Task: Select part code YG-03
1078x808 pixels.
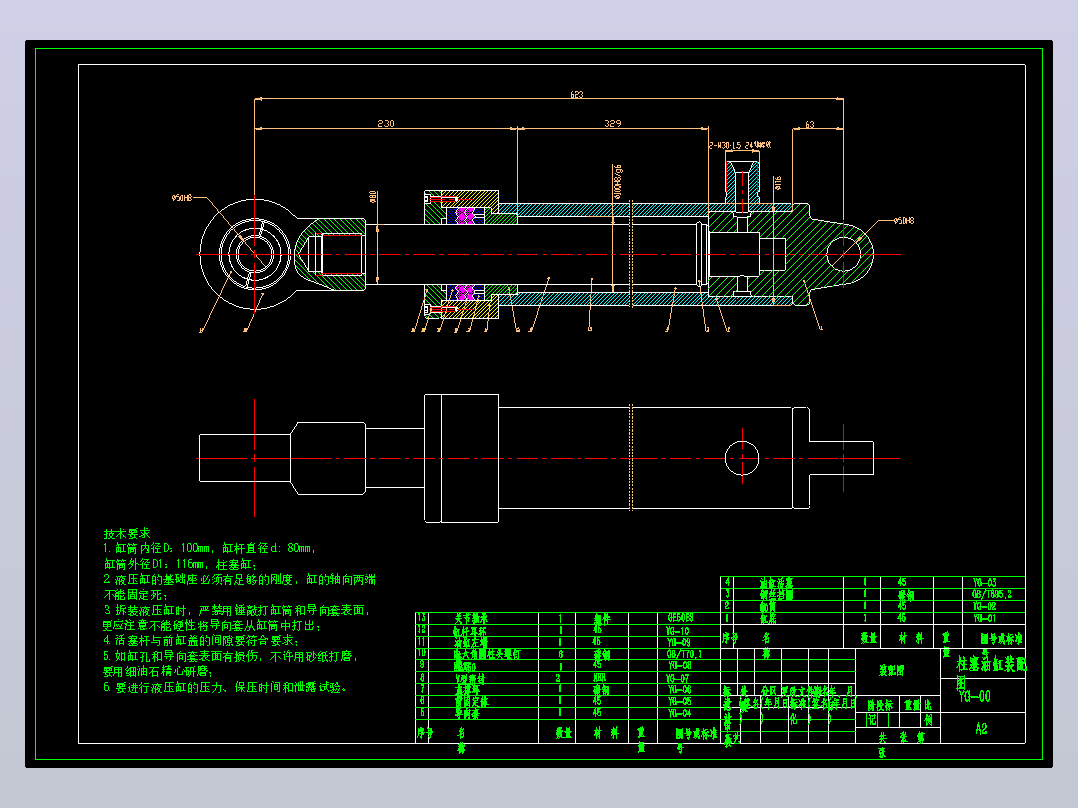Action: point(984,582)
